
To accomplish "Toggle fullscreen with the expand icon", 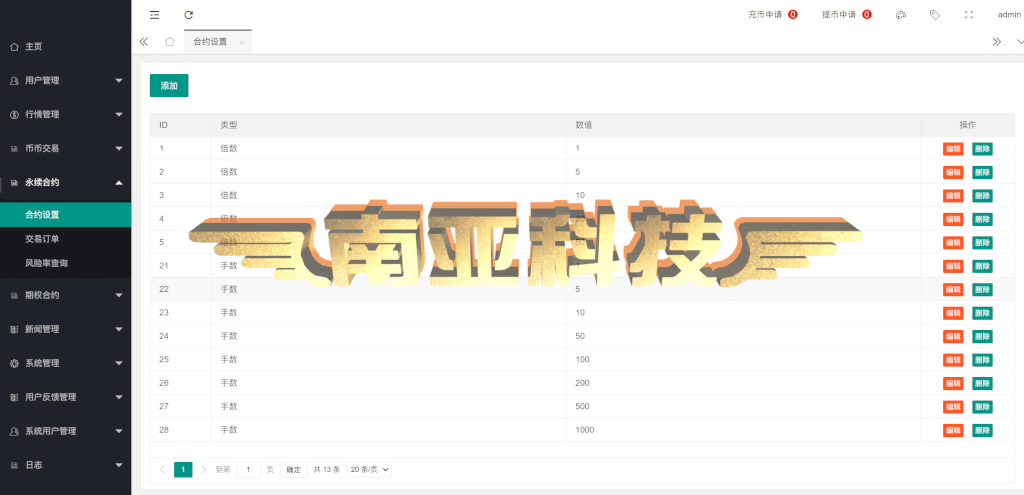I will pyautogui.click(x=969, y=14).
